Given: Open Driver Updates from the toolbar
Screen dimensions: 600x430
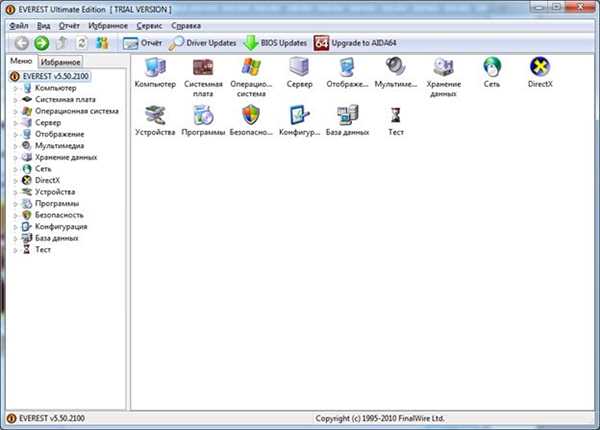Looking at the screenshot, I should click(202, 43).
